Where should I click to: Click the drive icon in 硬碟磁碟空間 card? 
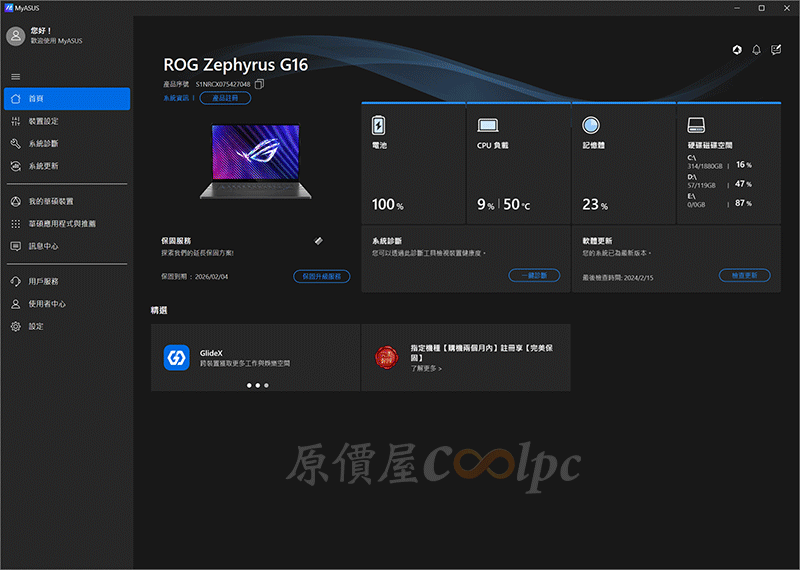(696, 125)
